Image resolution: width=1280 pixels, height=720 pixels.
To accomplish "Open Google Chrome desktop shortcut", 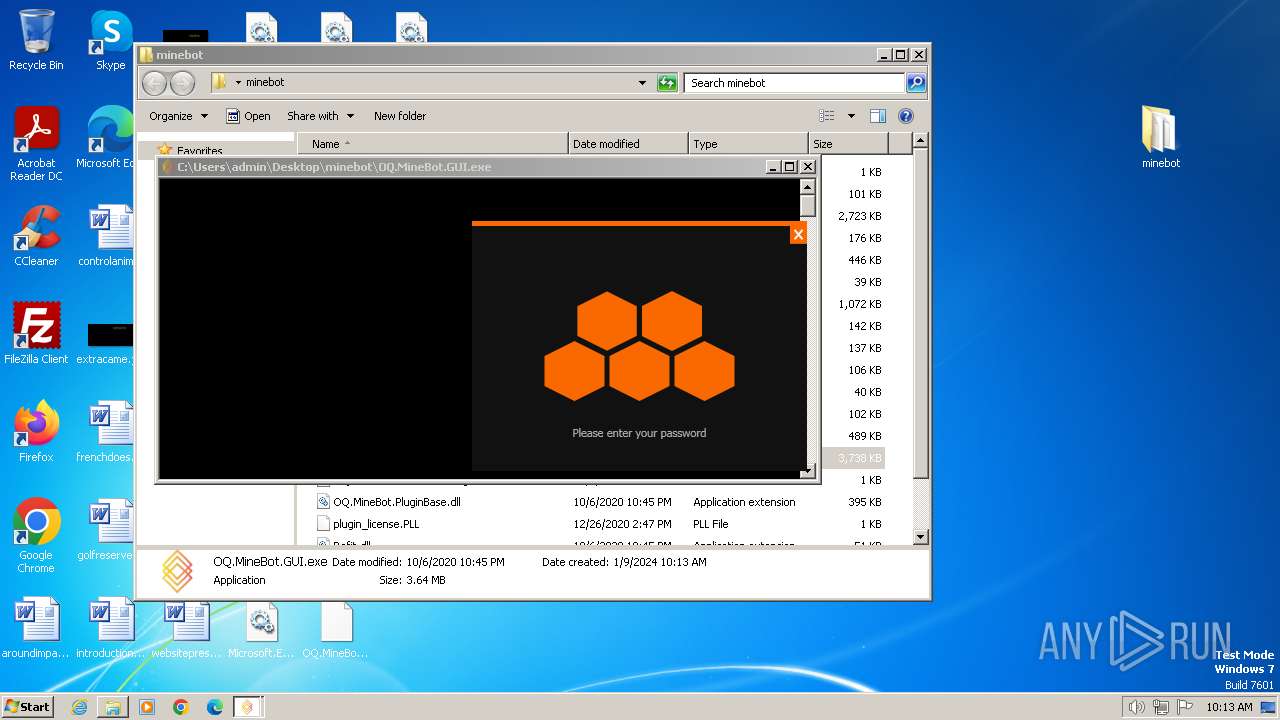I will (36, 536).
